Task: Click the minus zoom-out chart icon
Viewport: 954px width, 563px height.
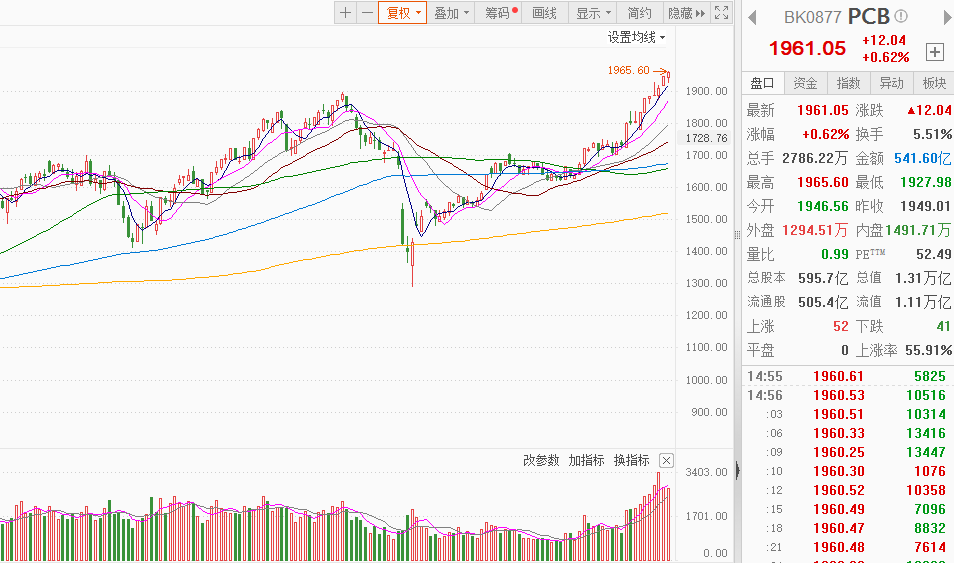Action: point(367,13)
